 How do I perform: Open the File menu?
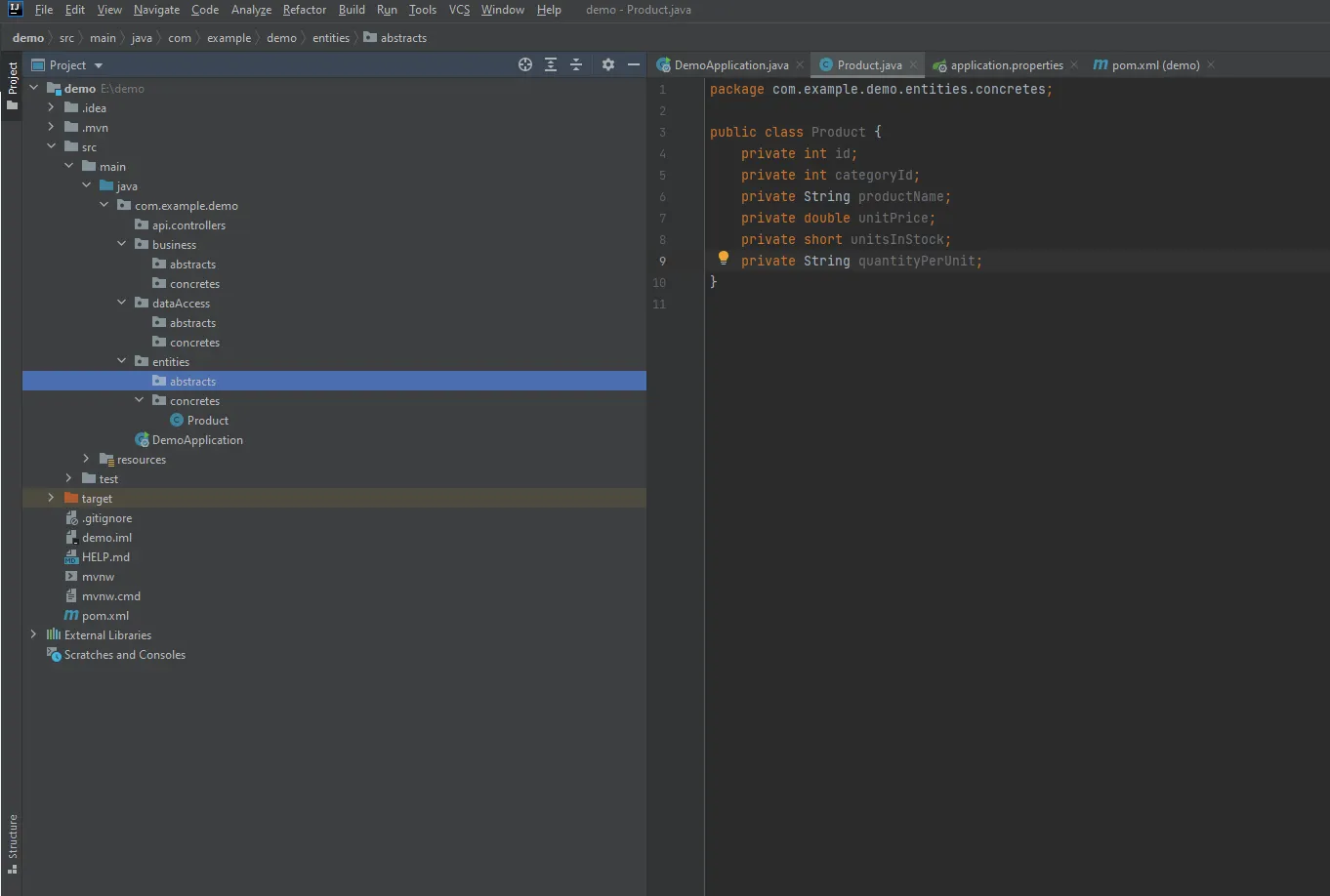click(44, 10)
